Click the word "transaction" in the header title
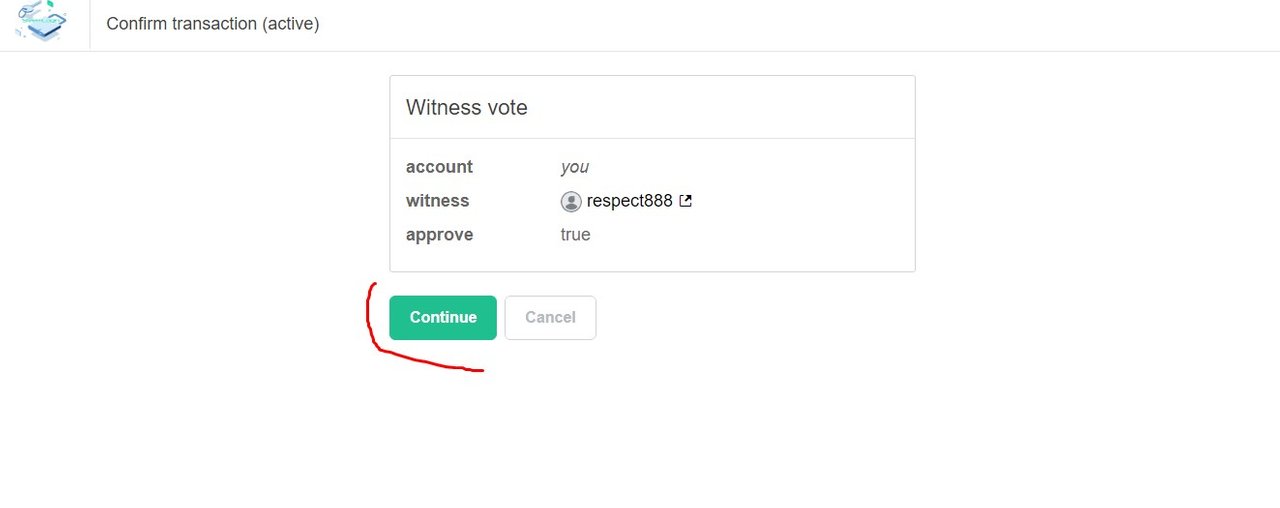This screenshot has width=1280, height=508. [214, 24]
